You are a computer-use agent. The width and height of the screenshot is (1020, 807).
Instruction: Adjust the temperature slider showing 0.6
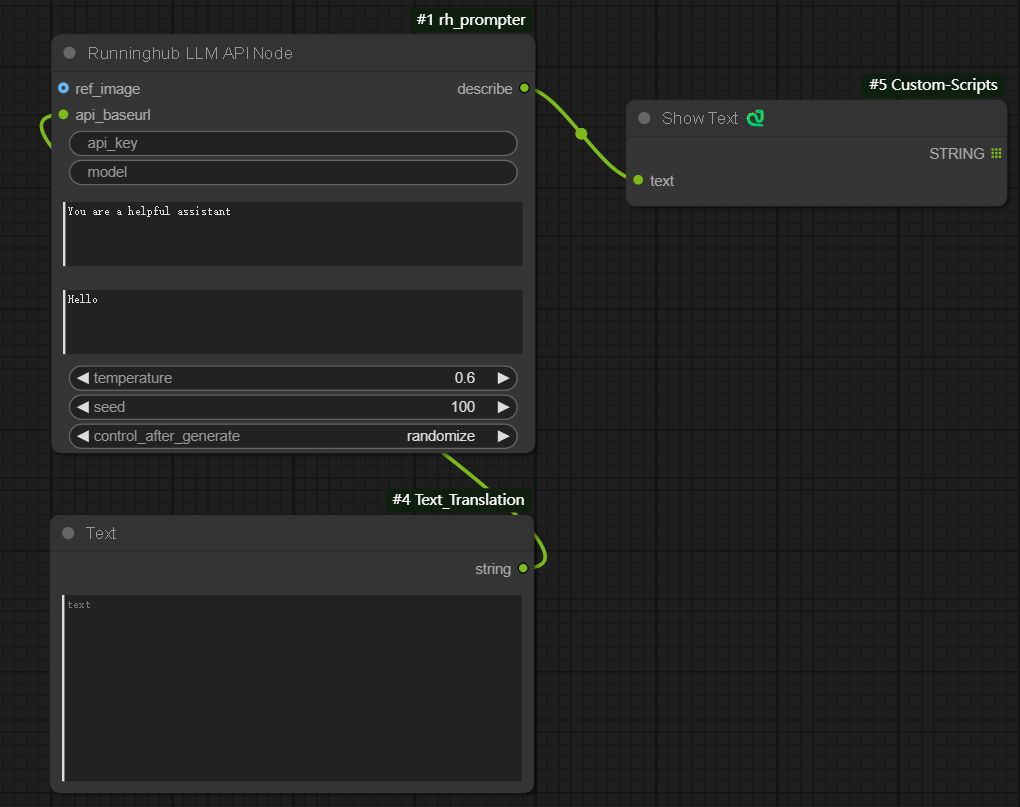click(x=293, y=378)
